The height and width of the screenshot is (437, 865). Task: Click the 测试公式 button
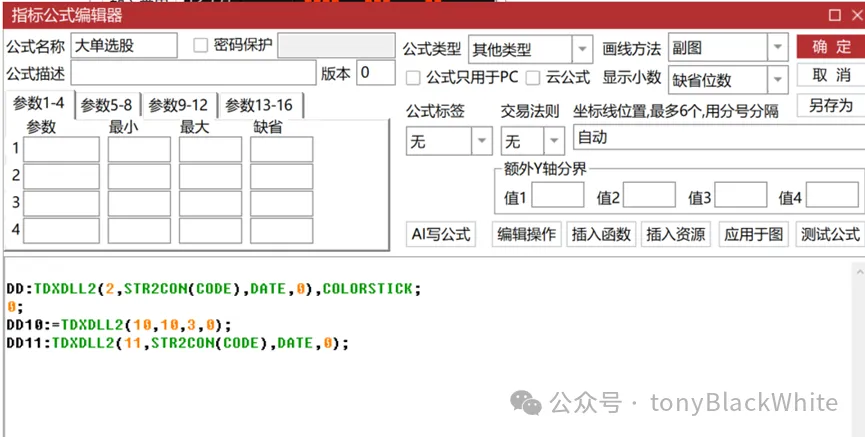[829, 234]
